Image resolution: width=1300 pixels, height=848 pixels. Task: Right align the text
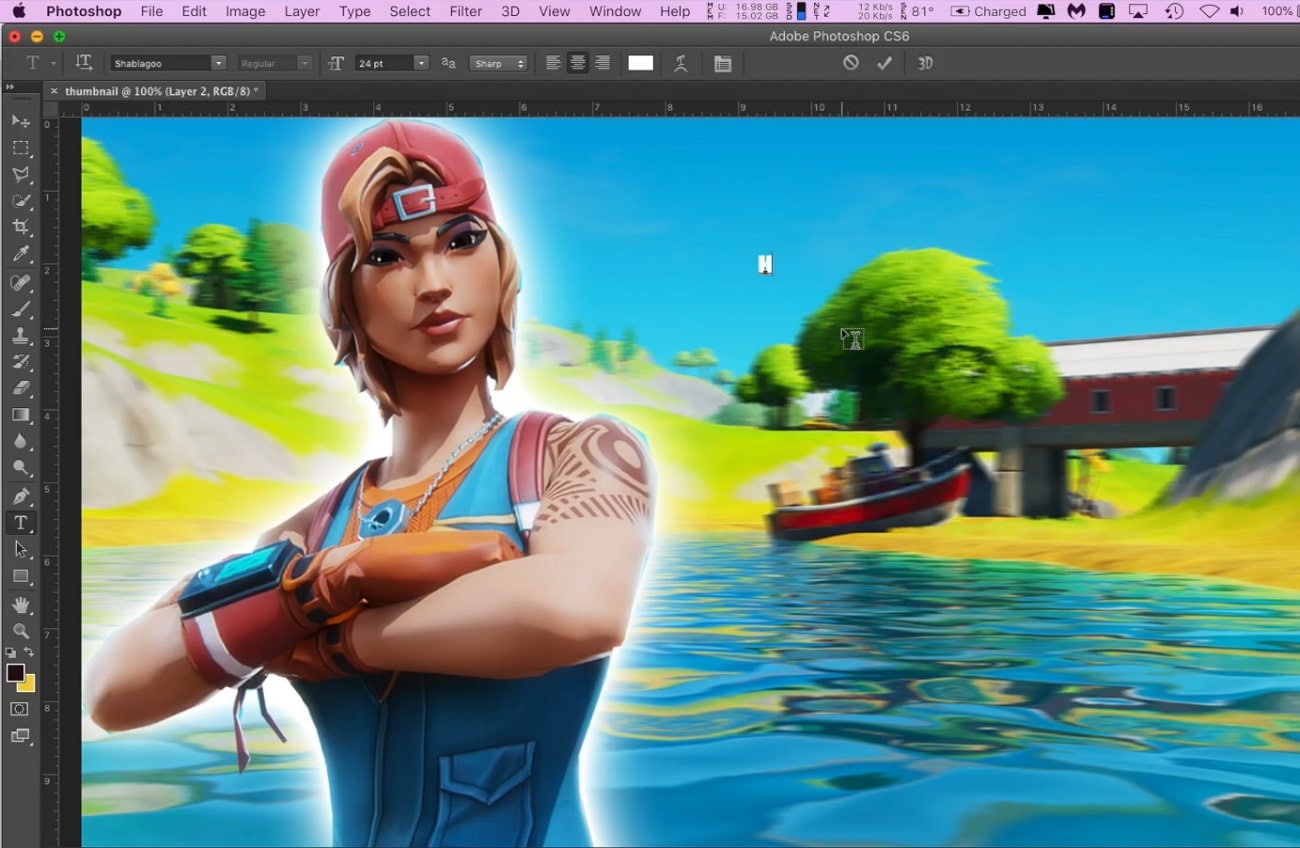[602, 63]
